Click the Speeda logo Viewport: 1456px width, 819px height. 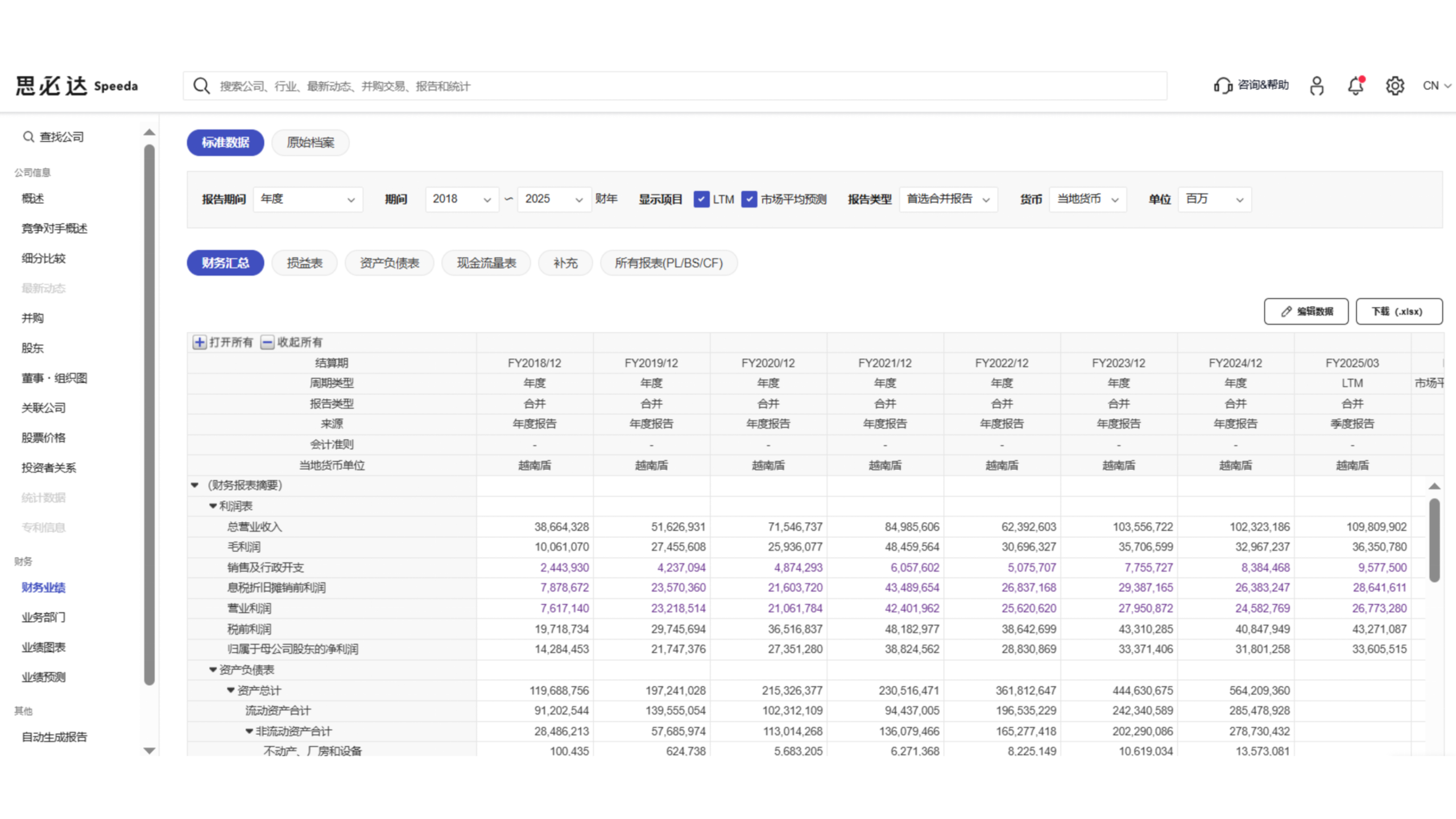tap(77, 86)
